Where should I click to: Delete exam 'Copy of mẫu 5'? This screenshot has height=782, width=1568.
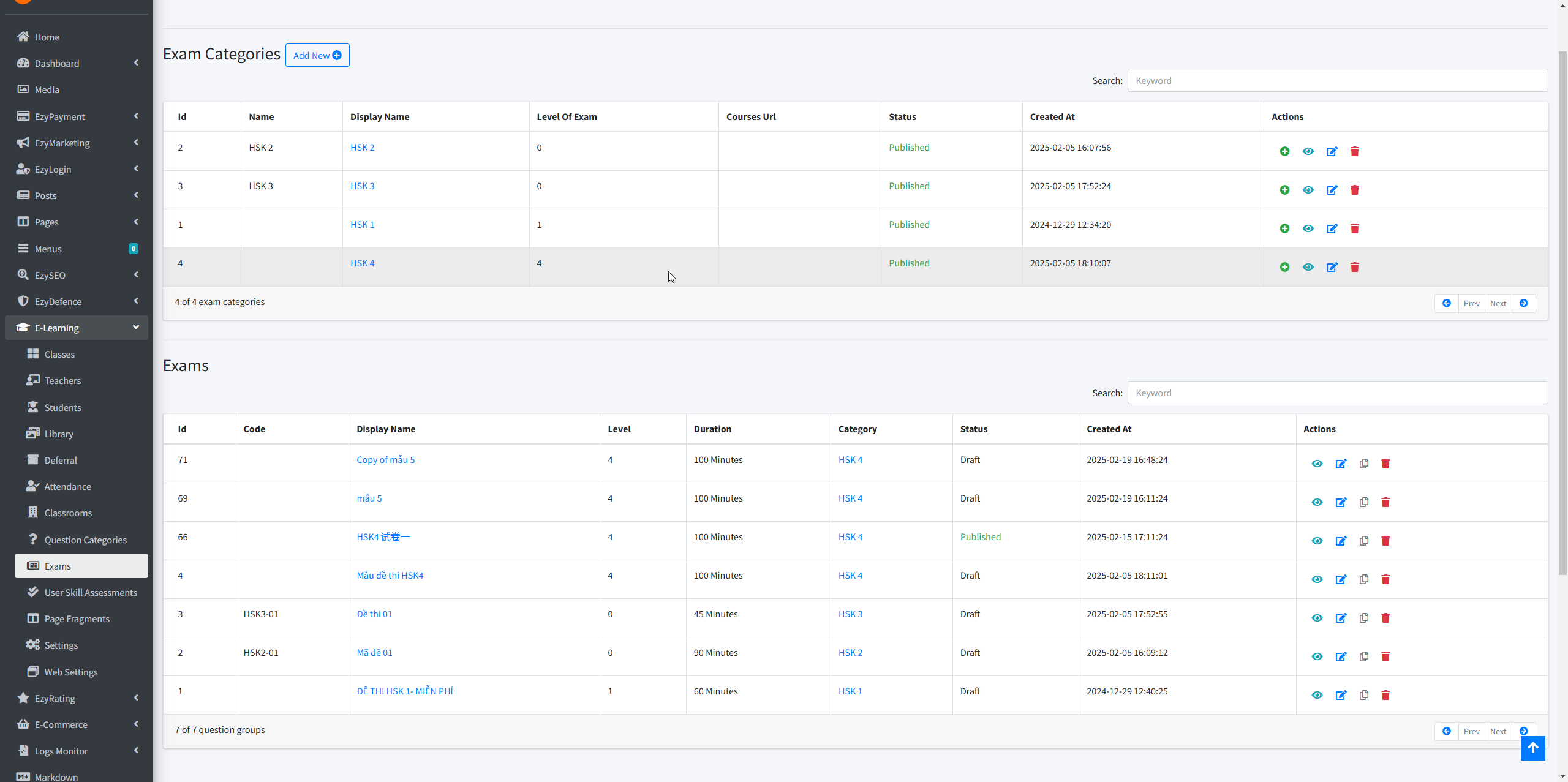pyautogui.click(x=1385, y=464)
